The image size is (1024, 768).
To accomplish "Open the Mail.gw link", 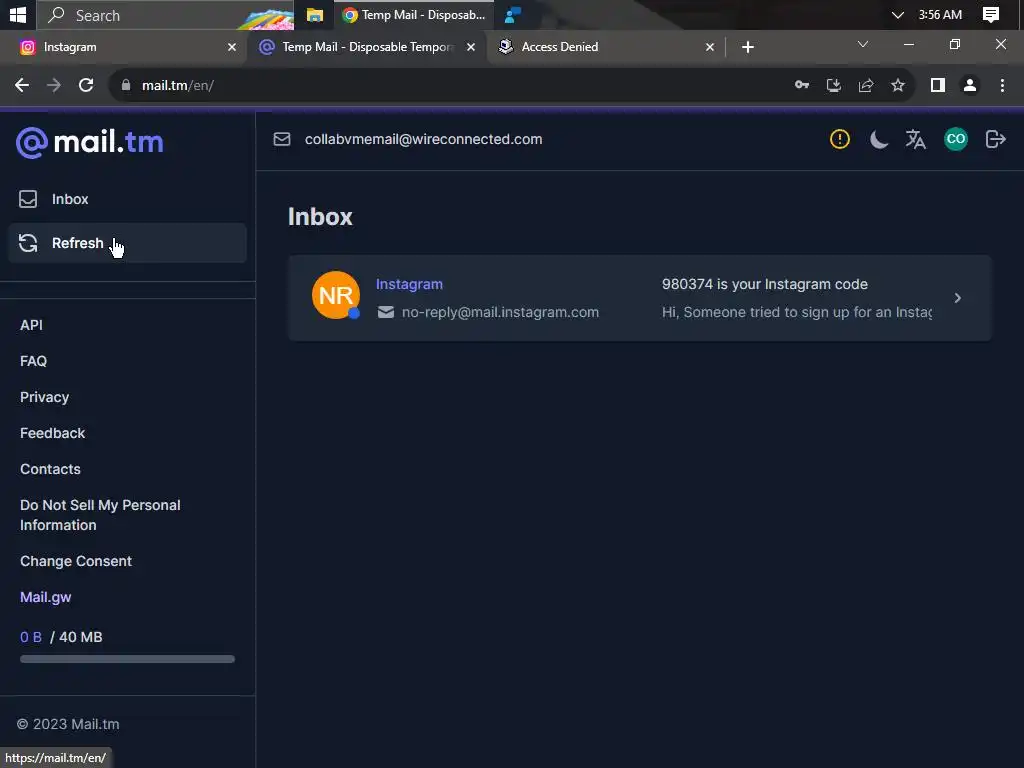I will pos(46,597).
